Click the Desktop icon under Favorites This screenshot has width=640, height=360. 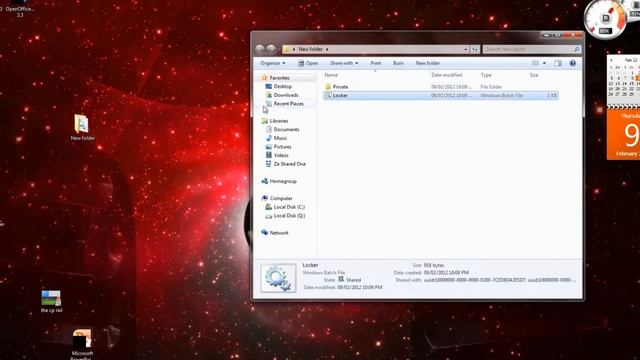click(269, 87)
